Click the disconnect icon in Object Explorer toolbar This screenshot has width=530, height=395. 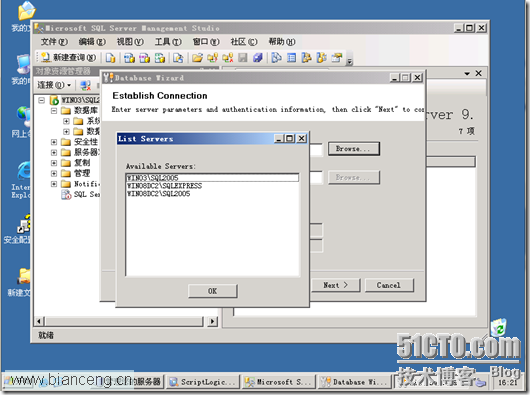(x=86, y=85)
